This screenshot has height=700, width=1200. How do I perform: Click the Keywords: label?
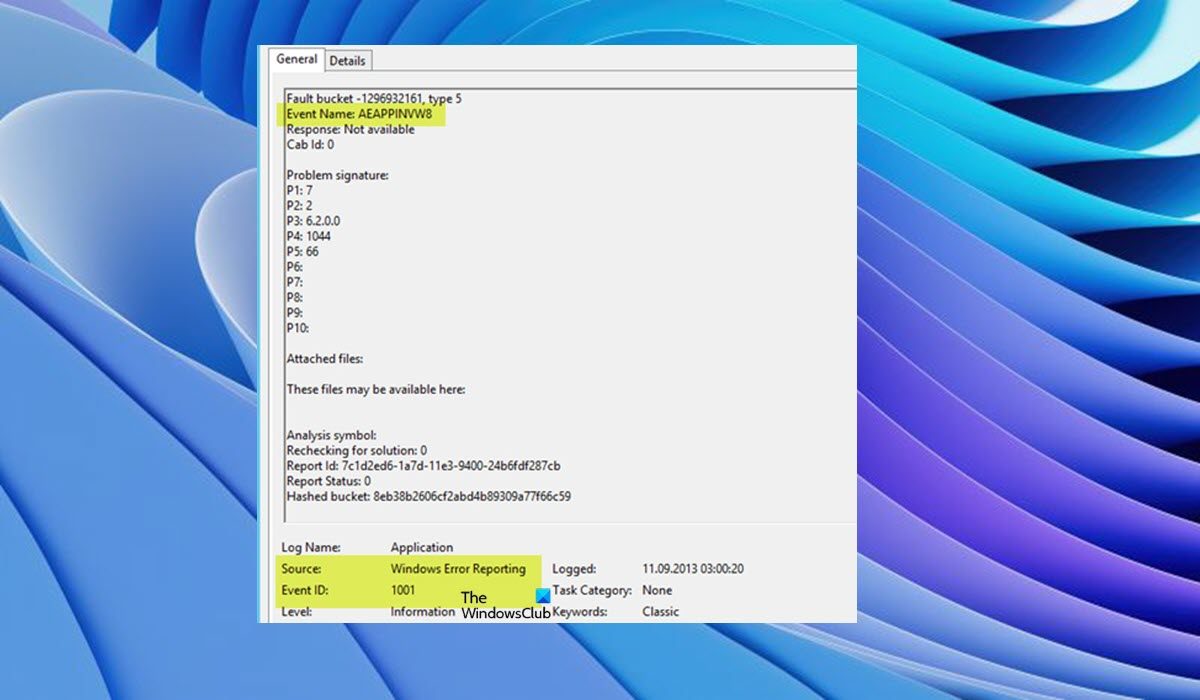tap(580, 611)
